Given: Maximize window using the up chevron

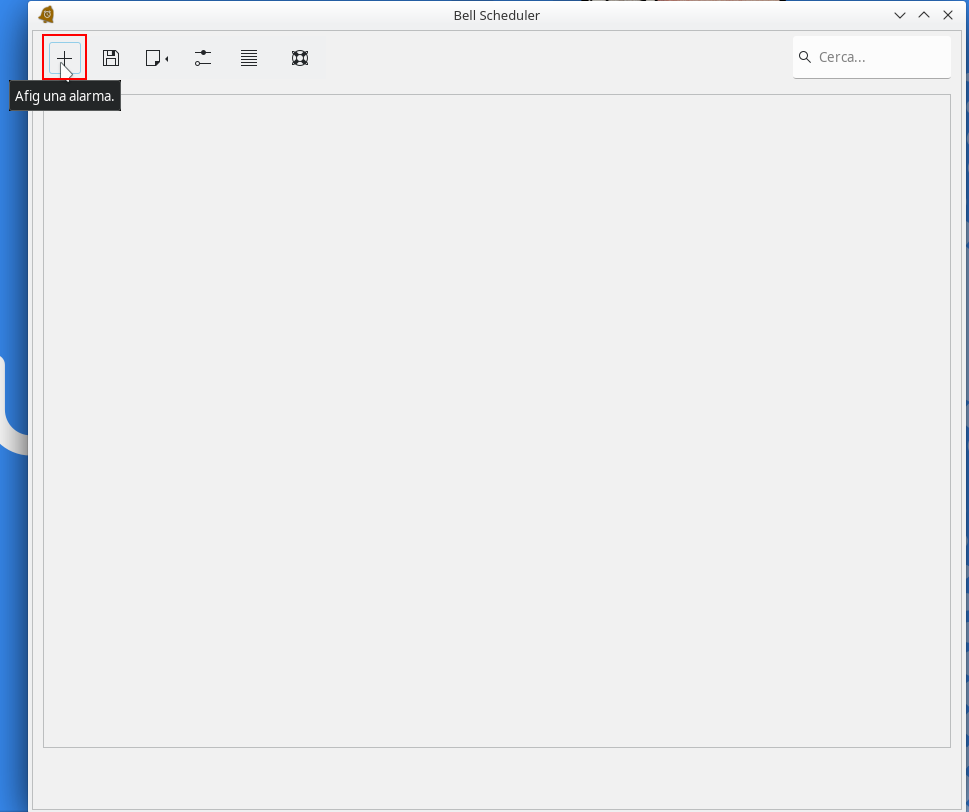Looking at the screenshot, I should [924, 15].
